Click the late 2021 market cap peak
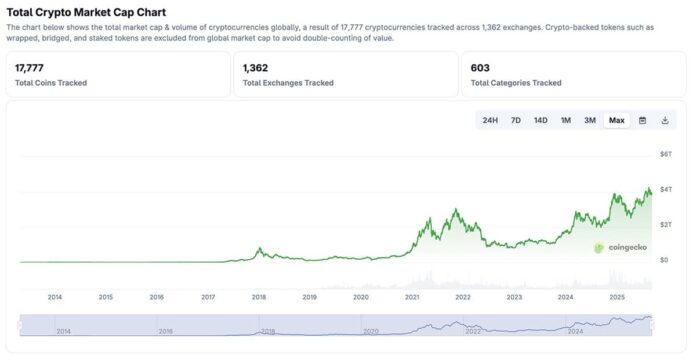Screen dimensions: 696x363 [x=455, y=209]
